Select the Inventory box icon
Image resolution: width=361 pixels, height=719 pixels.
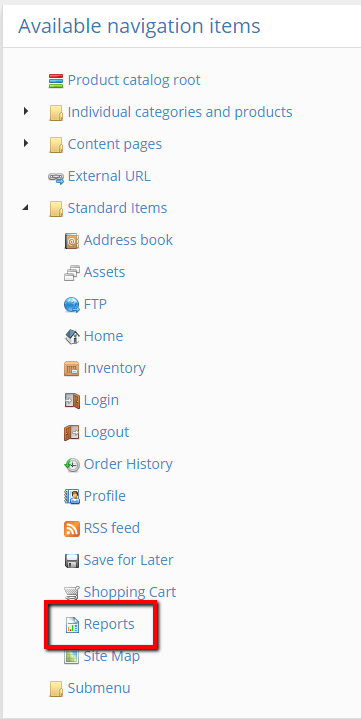coord(72,369)
